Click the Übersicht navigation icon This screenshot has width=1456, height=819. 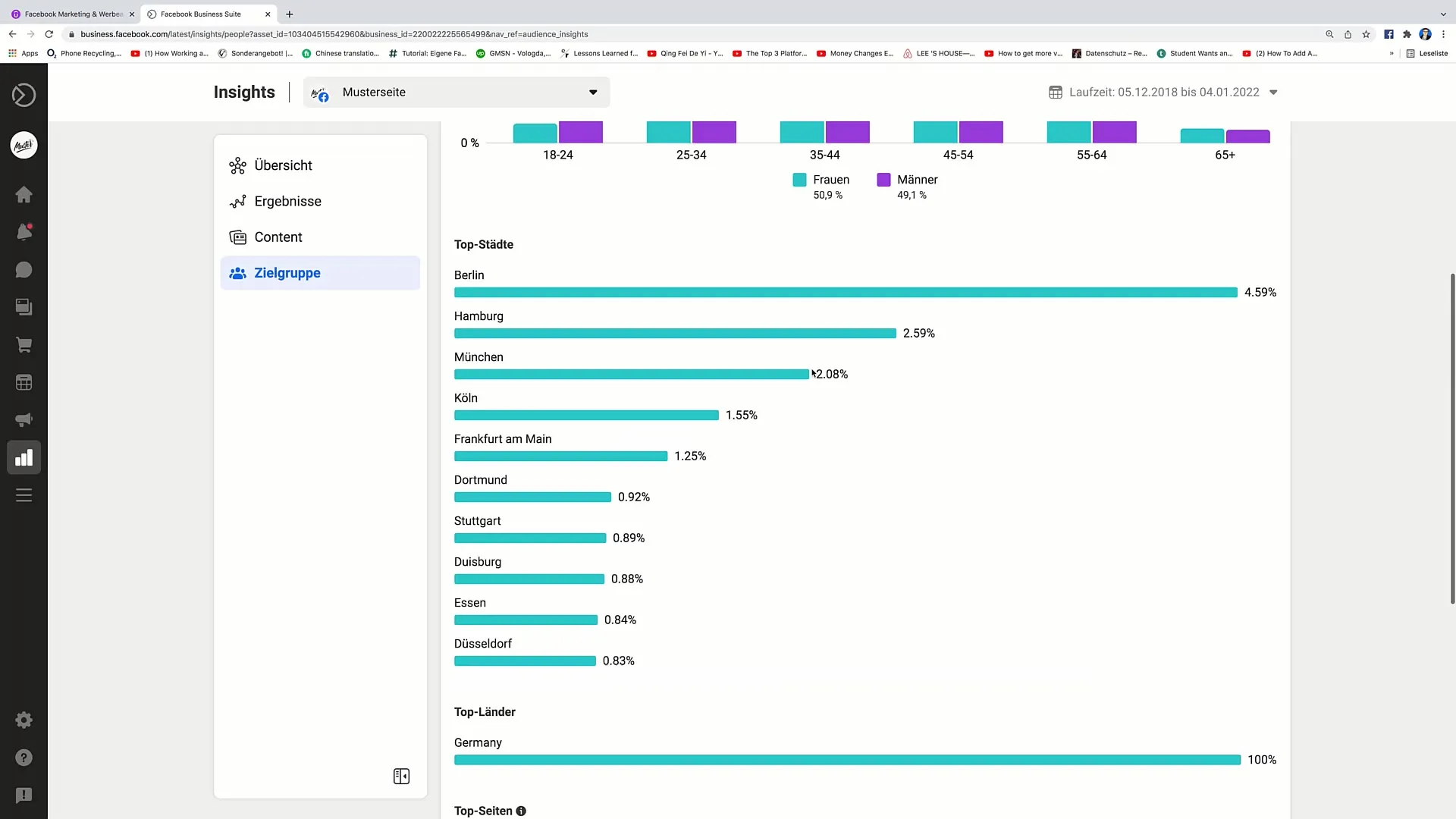[238, 165]
